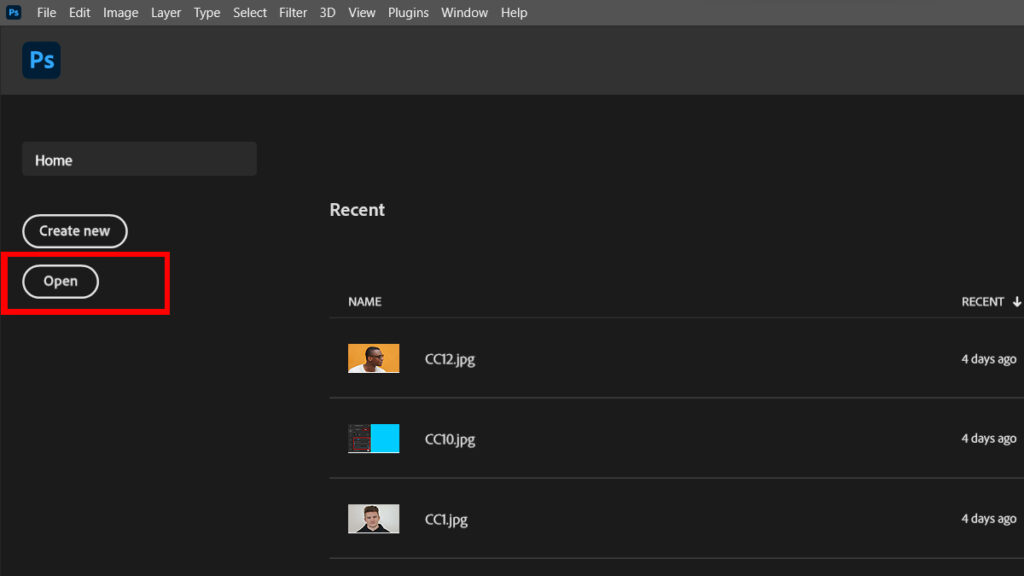Open the CC10.jpg thumbnail image

pyautogui.click(x=373, y=439)
